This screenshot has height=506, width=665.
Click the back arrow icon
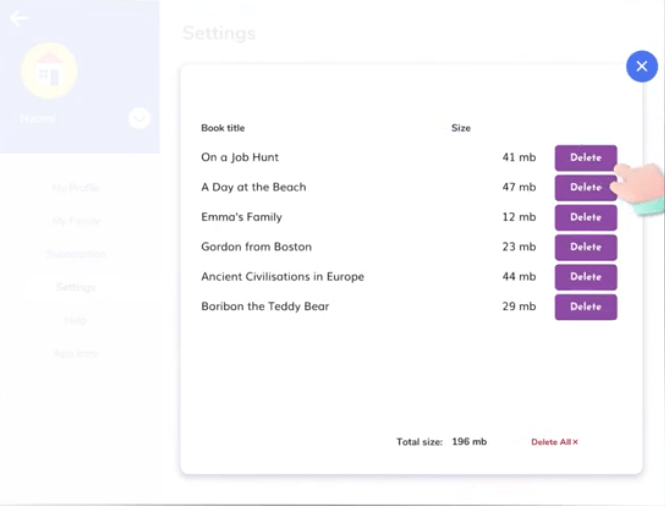pyautogui.click(x=19, y=18)
